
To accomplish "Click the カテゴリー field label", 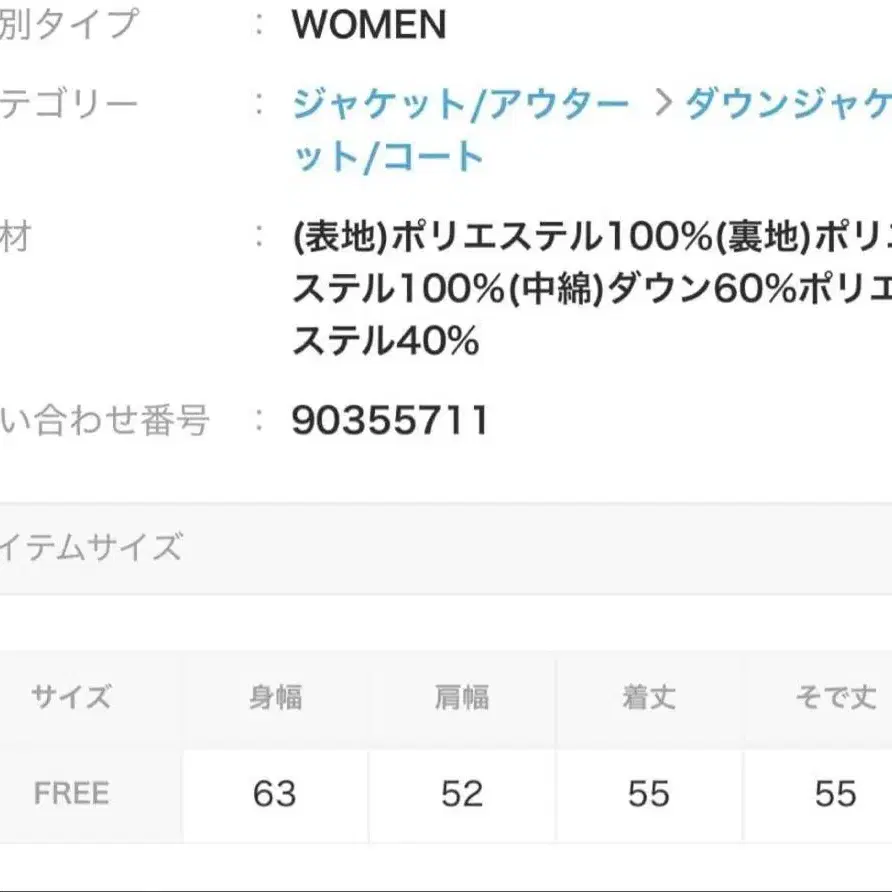I will (68, 104).
